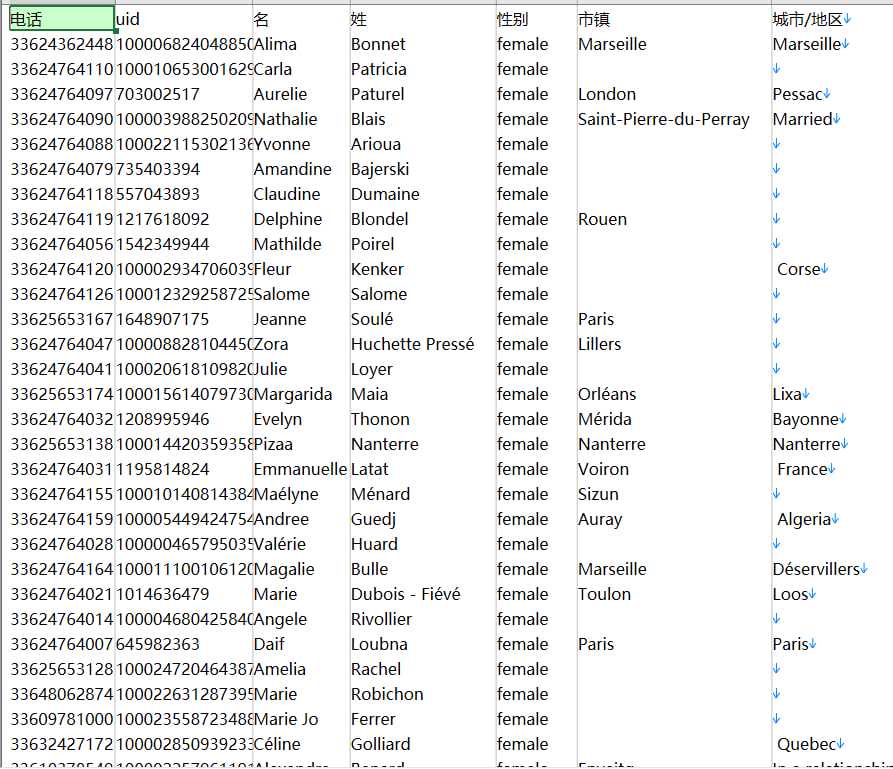Viewport: 893px width, 769px height.
Task: Select the first name cell Amandine
Action: click(301, 169)
